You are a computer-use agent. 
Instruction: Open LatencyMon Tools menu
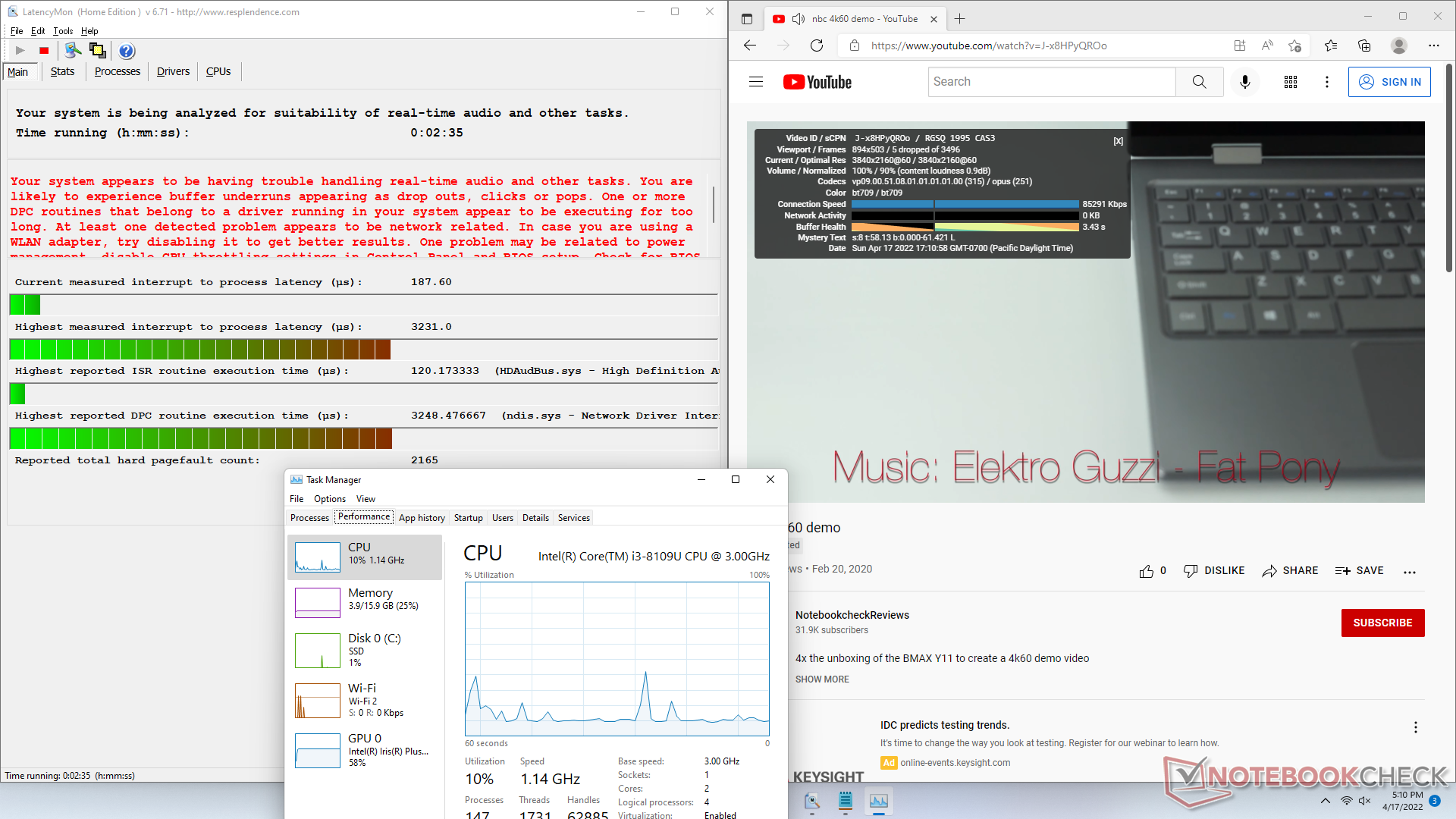pyautogui.click(x=63, y=31)
